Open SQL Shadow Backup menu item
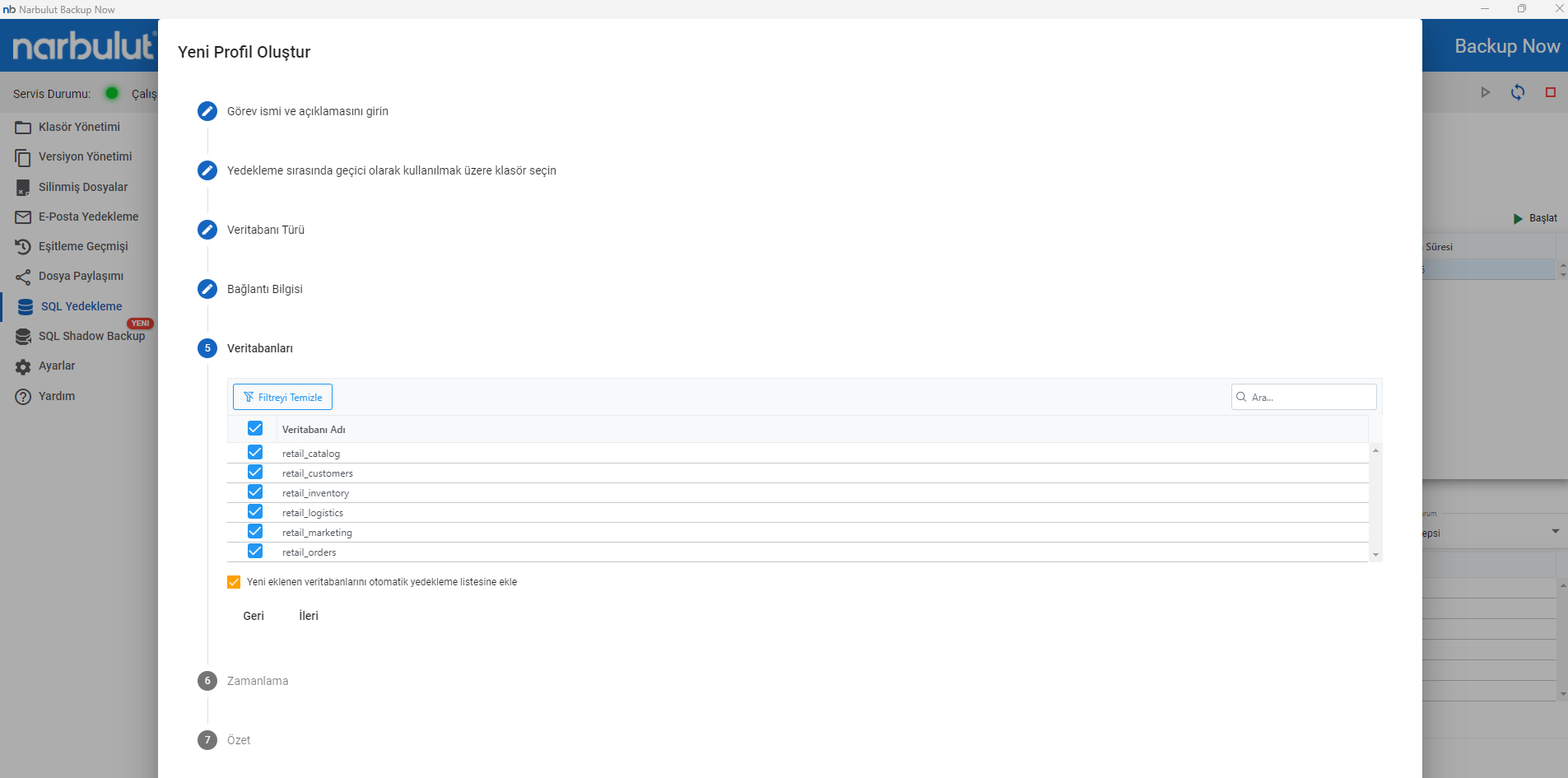 91,336
